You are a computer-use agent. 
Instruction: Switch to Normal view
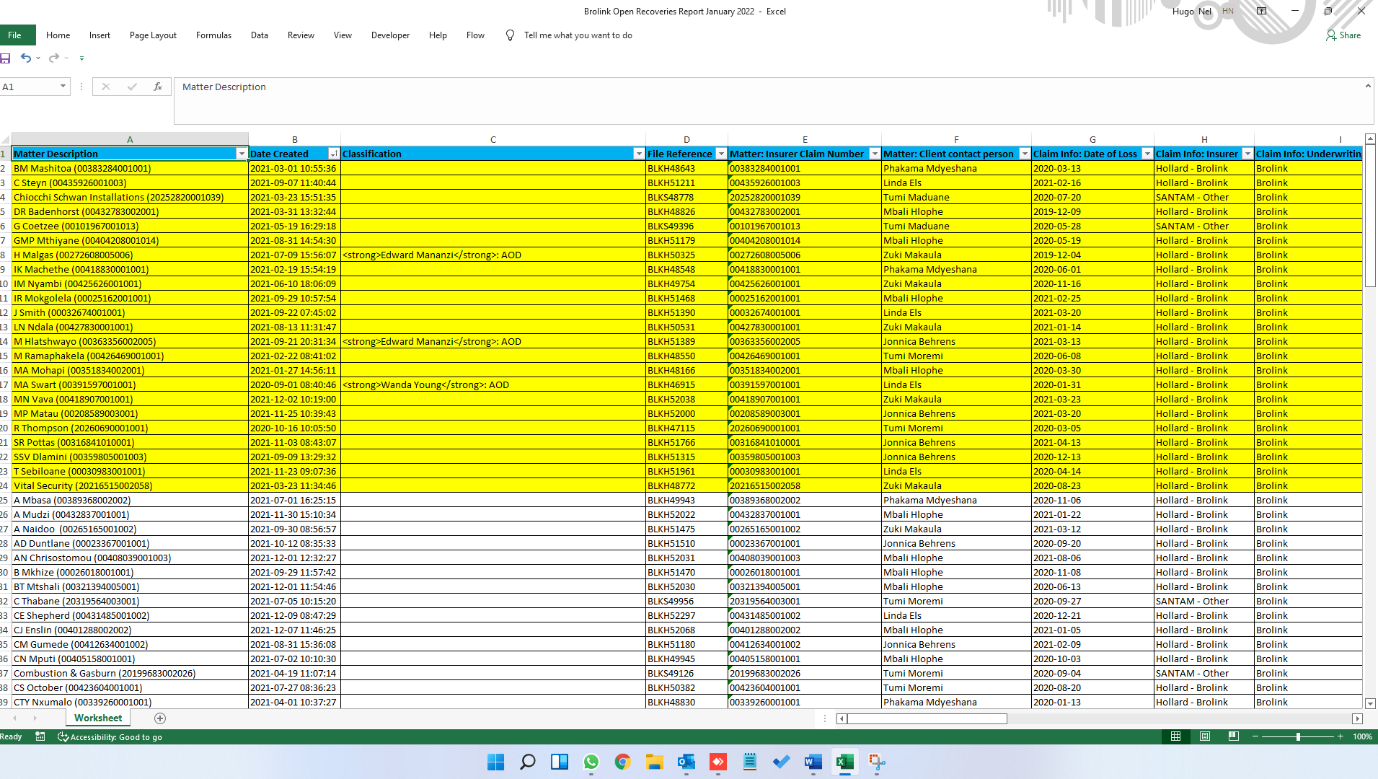[x=1177, y=737]
